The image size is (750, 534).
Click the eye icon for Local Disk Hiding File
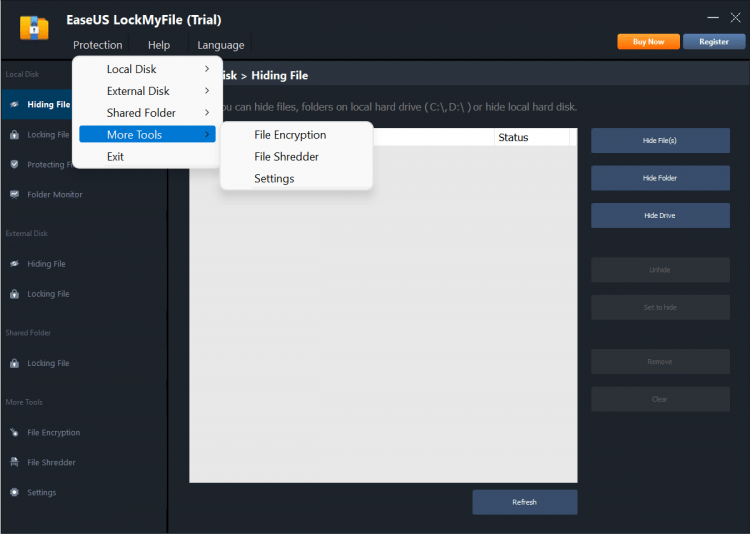coord(14,104)
